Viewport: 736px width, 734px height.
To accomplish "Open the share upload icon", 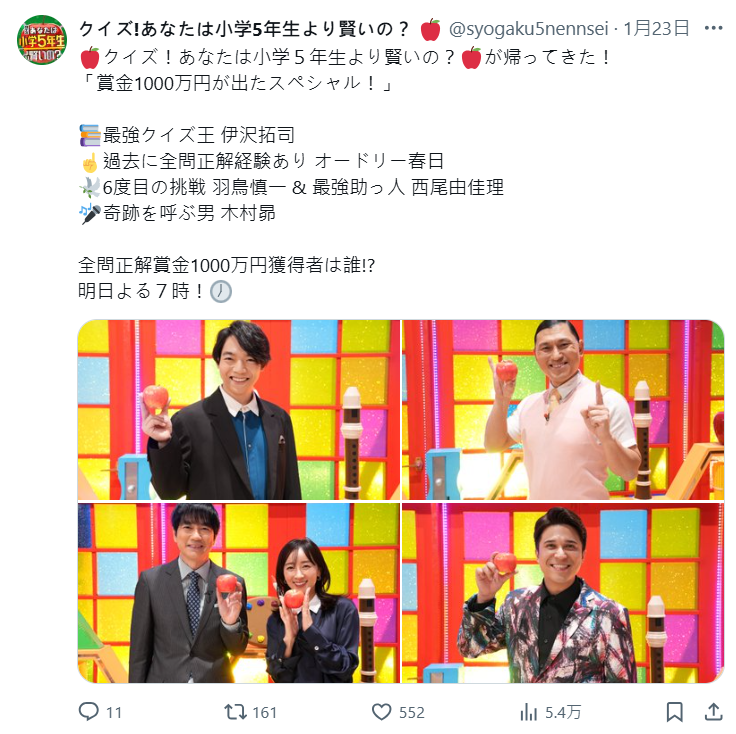I will point(713,711).
